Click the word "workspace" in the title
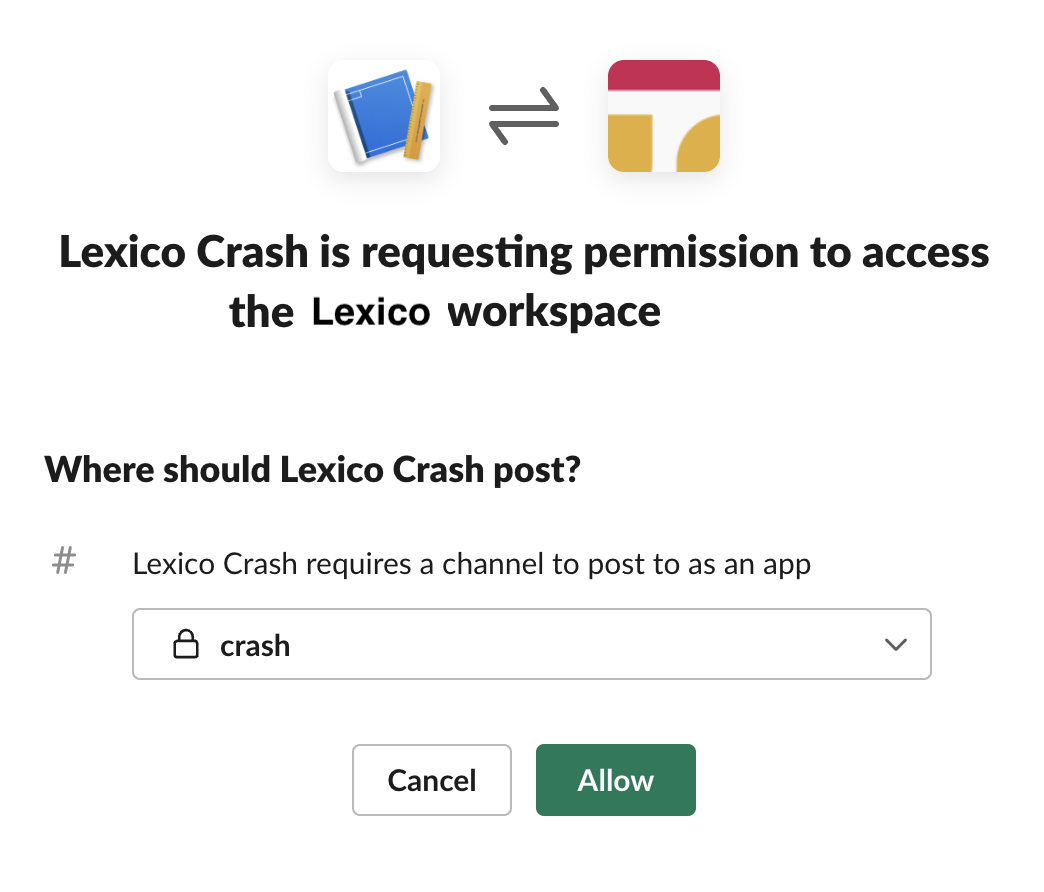The width and height of the screenshot is (1044, 892). point(554,312)
